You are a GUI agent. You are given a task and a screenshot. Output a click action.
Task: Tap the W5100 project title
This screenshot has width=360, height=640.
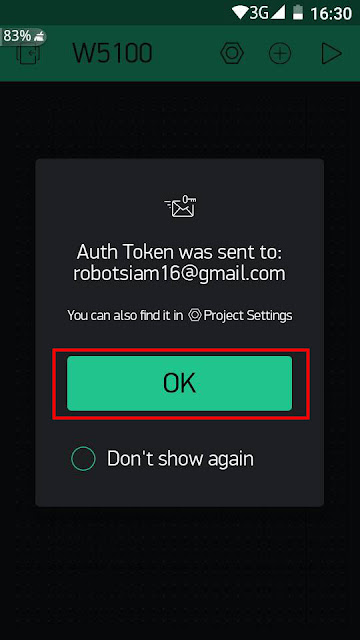click(113, 53)
